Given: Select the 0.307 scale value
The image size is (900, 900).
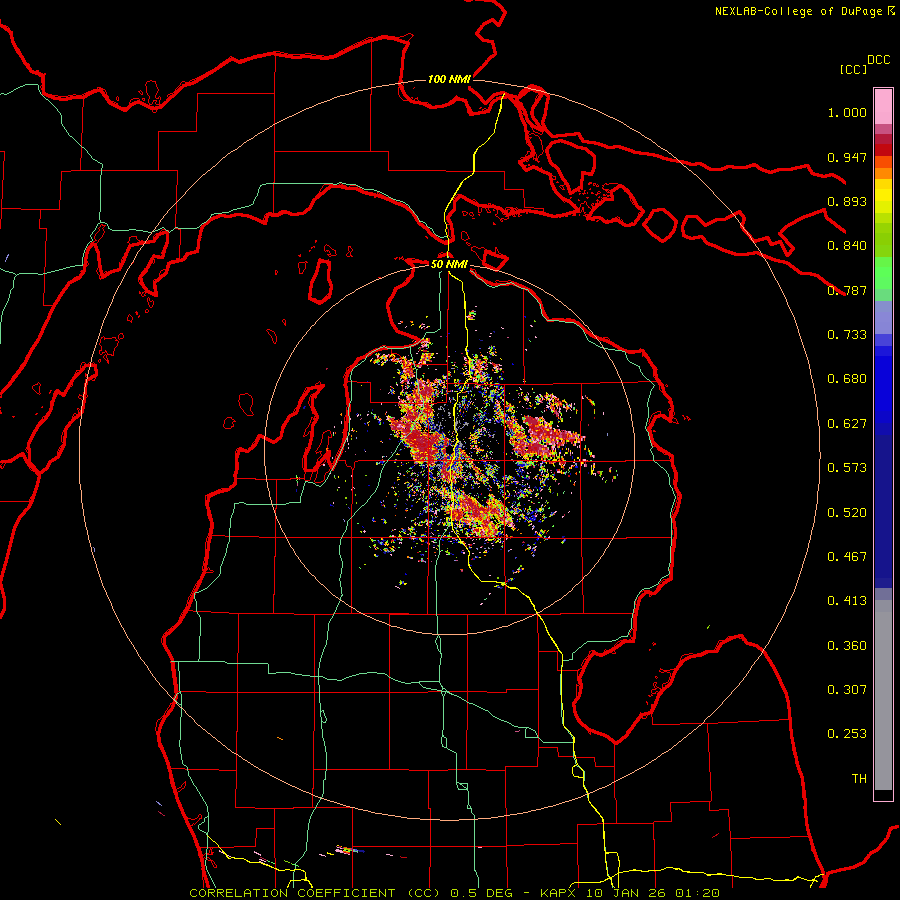Looking at the screenshot, I should [x=847, y=690].
